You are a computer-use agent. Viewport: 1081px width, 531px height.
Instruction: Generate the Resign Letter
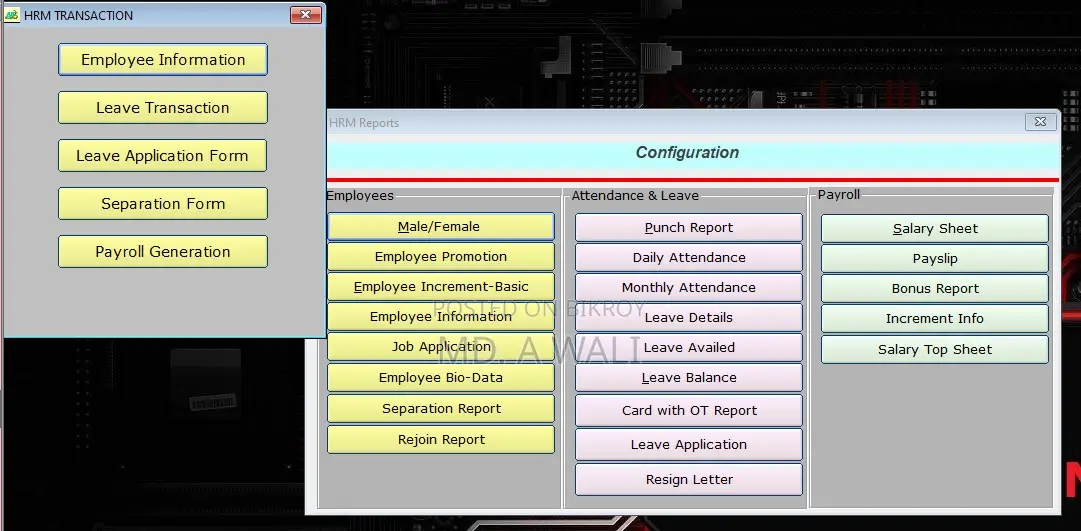[x=689, y=479]
